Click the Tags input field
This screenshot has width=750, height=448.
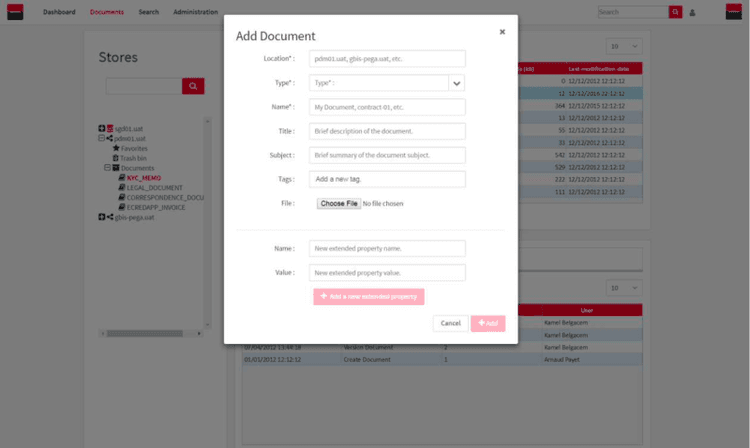coord(387,179)
